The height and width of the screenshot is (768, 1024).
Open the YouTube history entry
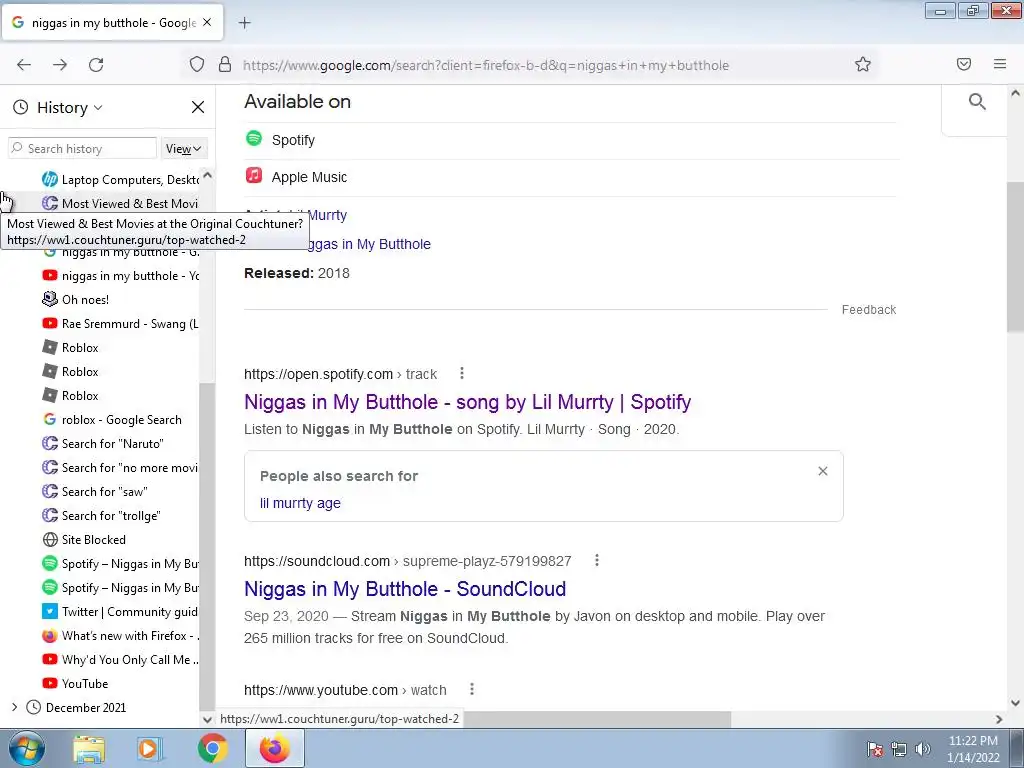pos(75,684)
